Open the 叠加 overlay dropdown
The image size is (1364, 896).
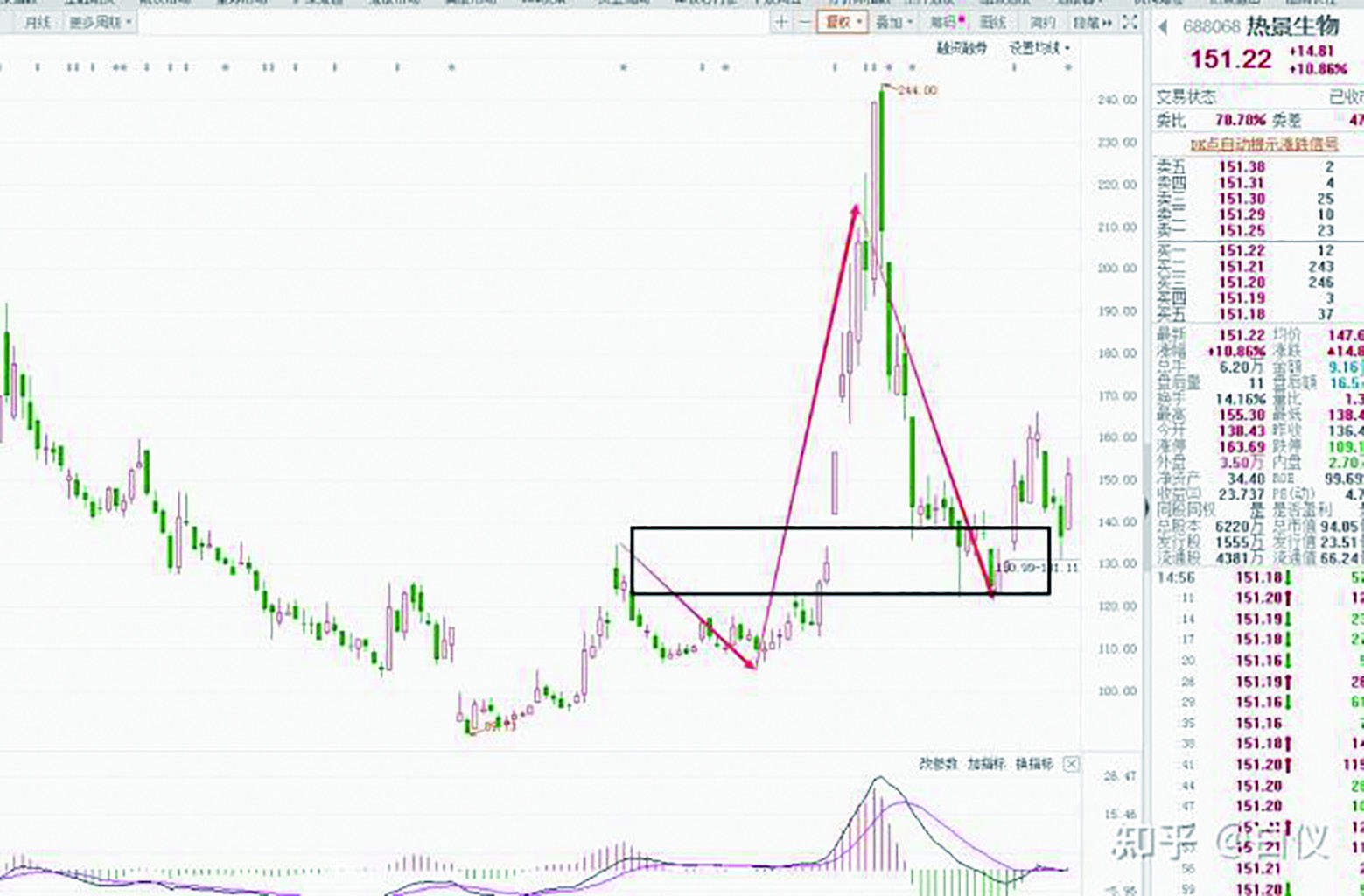tap(893, 22)
